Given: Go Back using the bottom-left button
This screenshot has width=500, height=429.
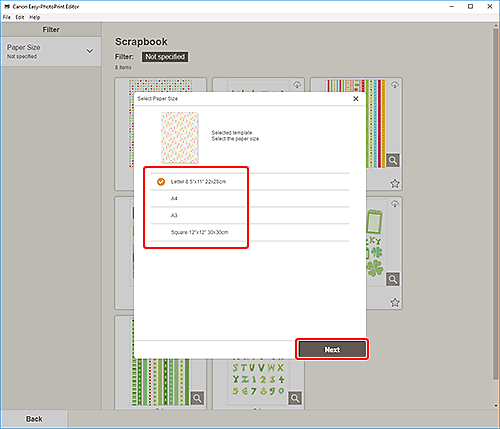Looking at the screenshot, I should click(34, 419).
